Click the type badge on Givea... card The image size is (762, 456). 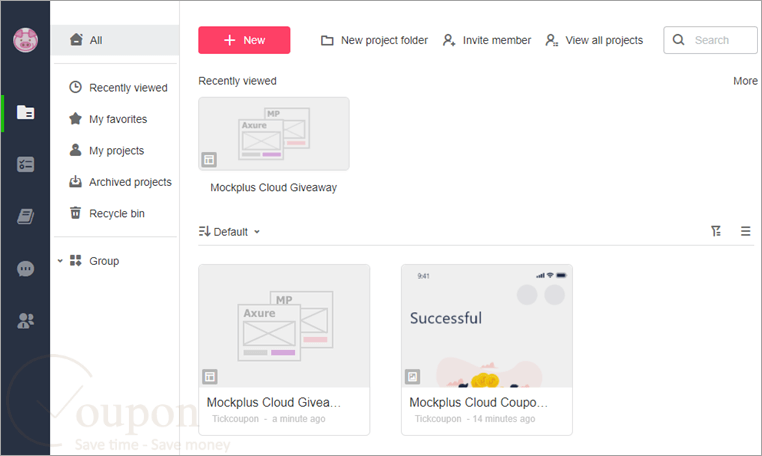click(210, 376)
